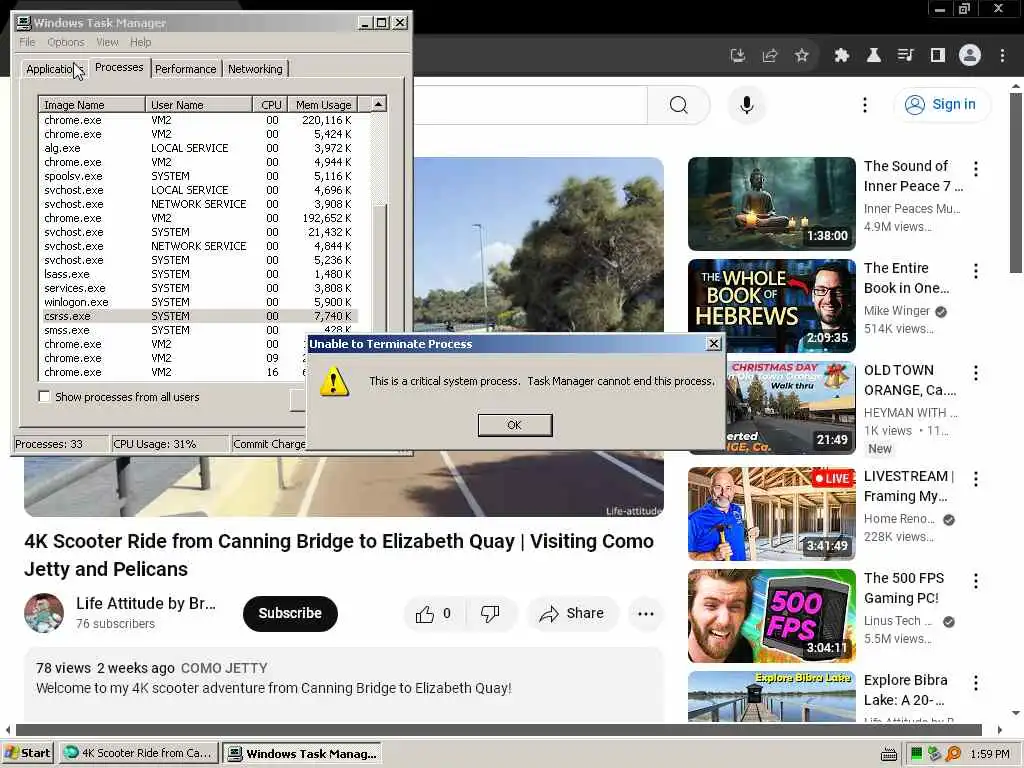This screenshot has height=768, width=1024.
Task: Open Task Manager Help menu
Action: point(140,42)
